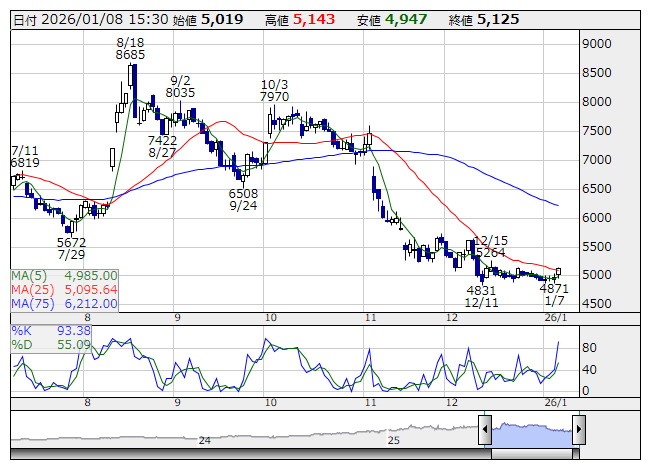Viewport: 653px width, 470px height.
Task: Click the 10/3 peak label 7970
Action: [x=275, y=97]
